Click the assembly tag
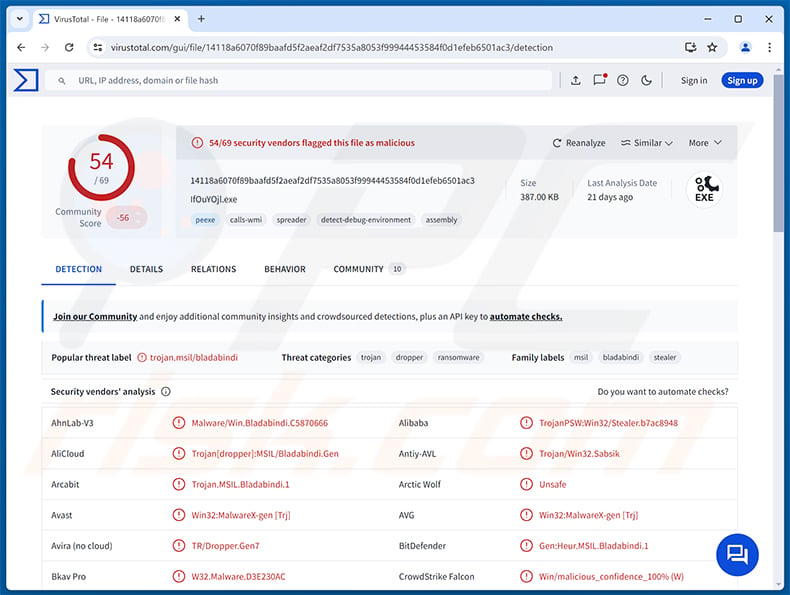The width and height of the screenshot is (790, 595). click(441, 220)
